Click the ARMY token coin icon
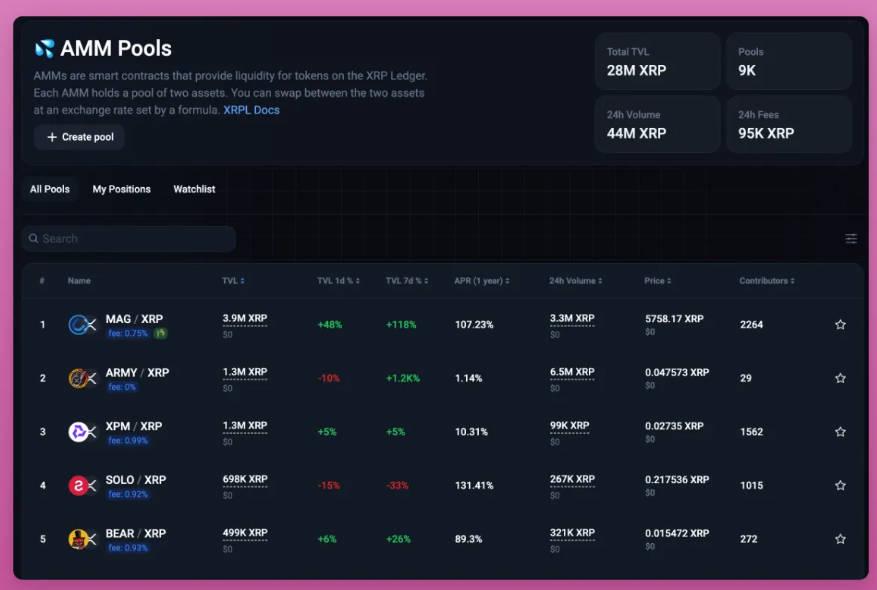 (79, 378)
